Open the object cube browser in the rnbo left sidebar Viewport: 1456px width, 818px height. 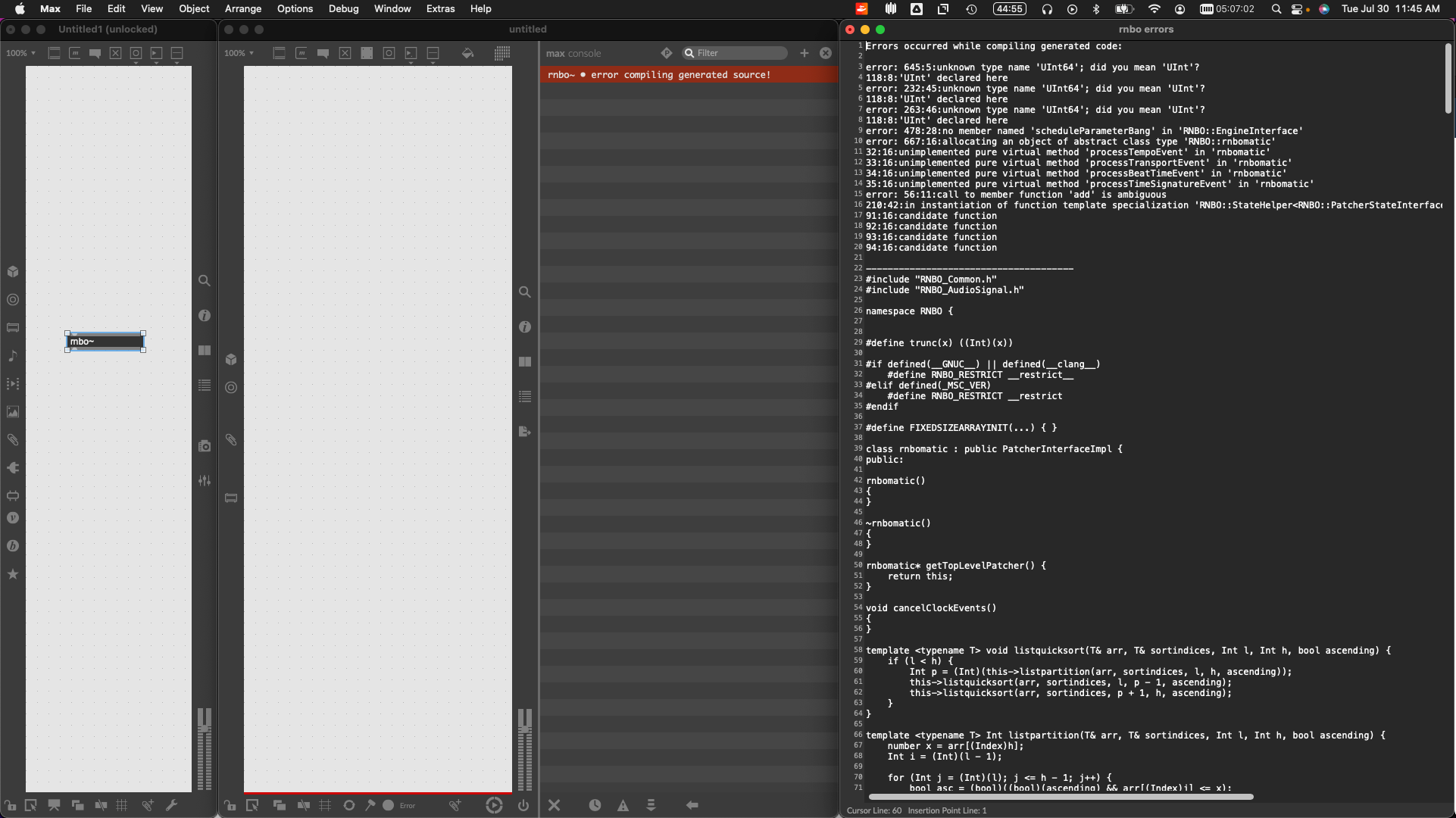tap(231, 359)
